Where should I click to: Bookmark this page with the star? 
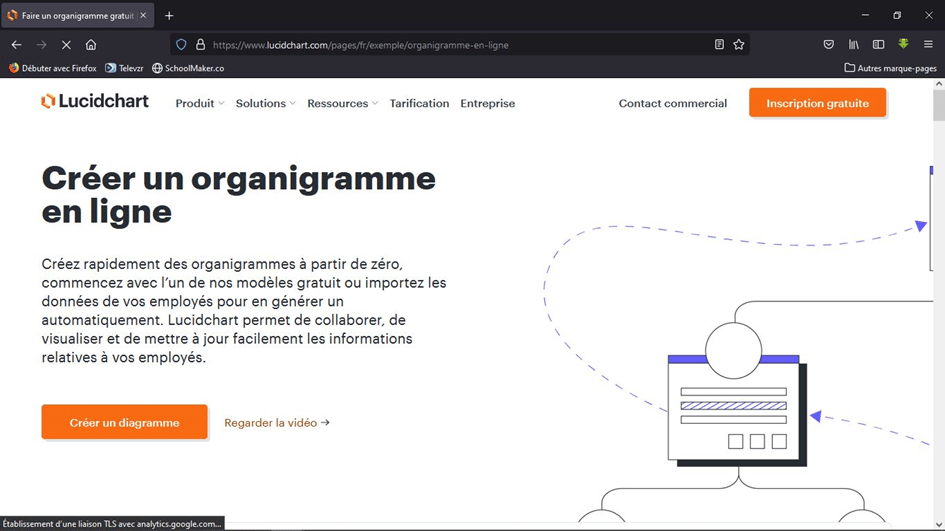pyautogui.click(x=739, y=45)
